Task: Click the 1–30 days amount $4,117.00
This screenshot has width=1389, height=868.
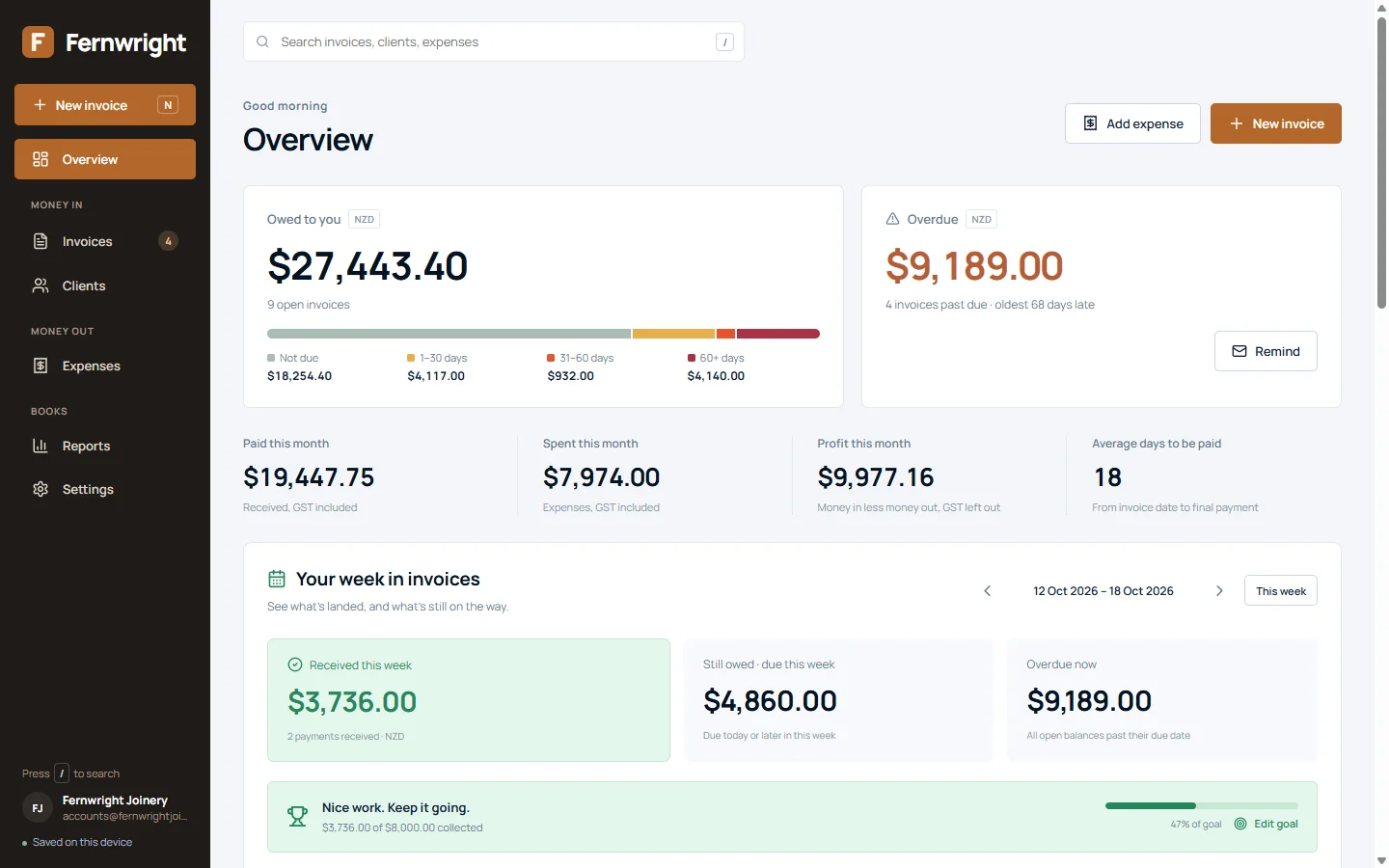Action: (436, 376)
